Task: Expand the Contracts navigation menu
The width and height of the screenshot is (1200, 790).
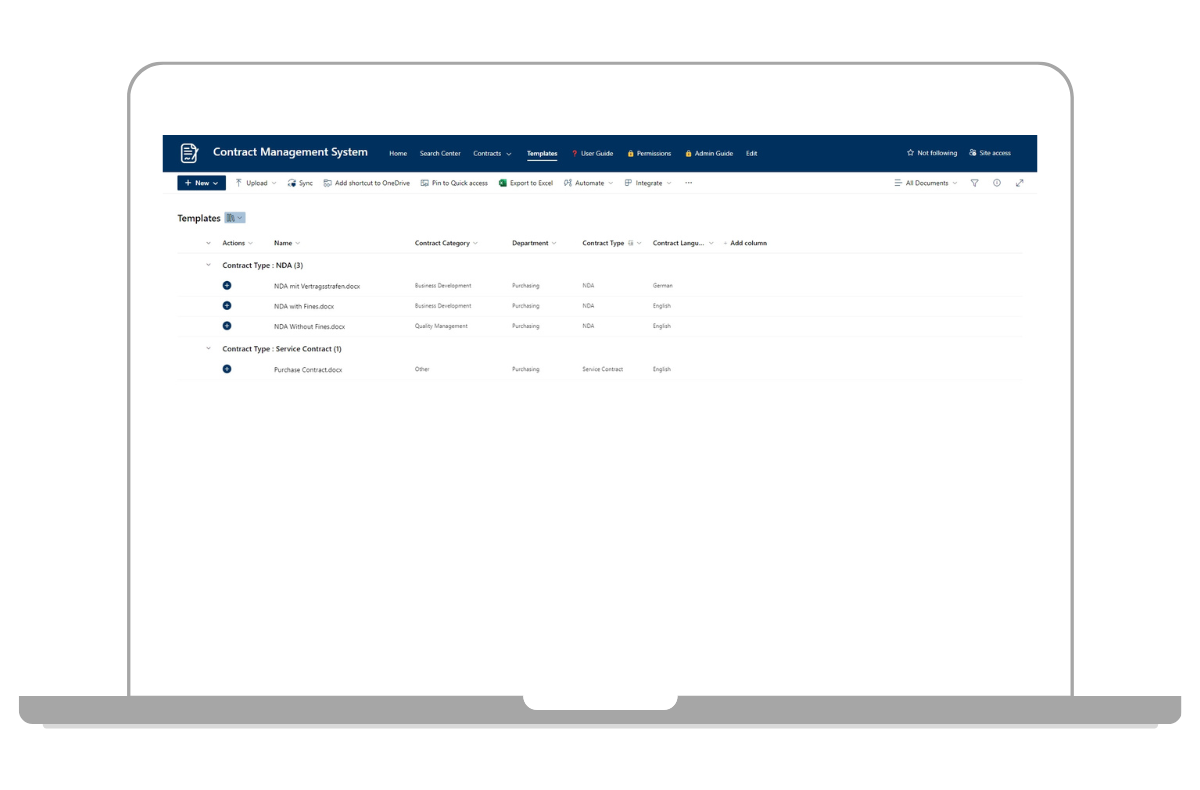Action: (x=492, y=154)
